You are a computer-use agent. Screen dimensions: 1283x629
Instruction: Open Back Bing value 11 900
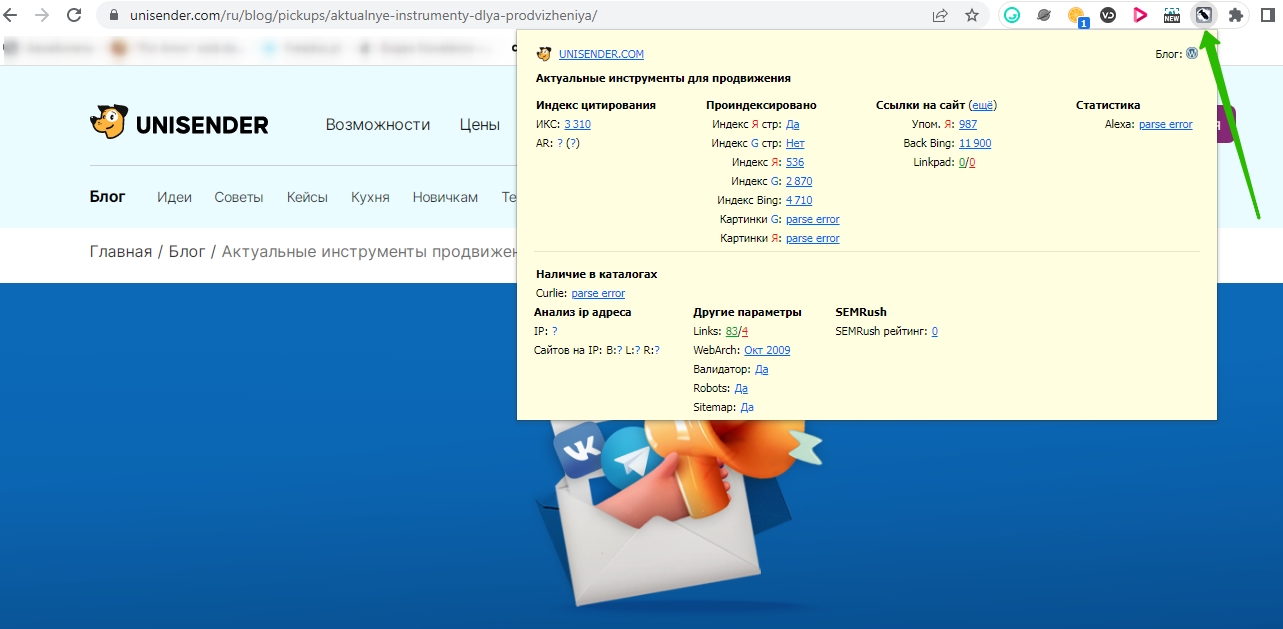(975, 144)
